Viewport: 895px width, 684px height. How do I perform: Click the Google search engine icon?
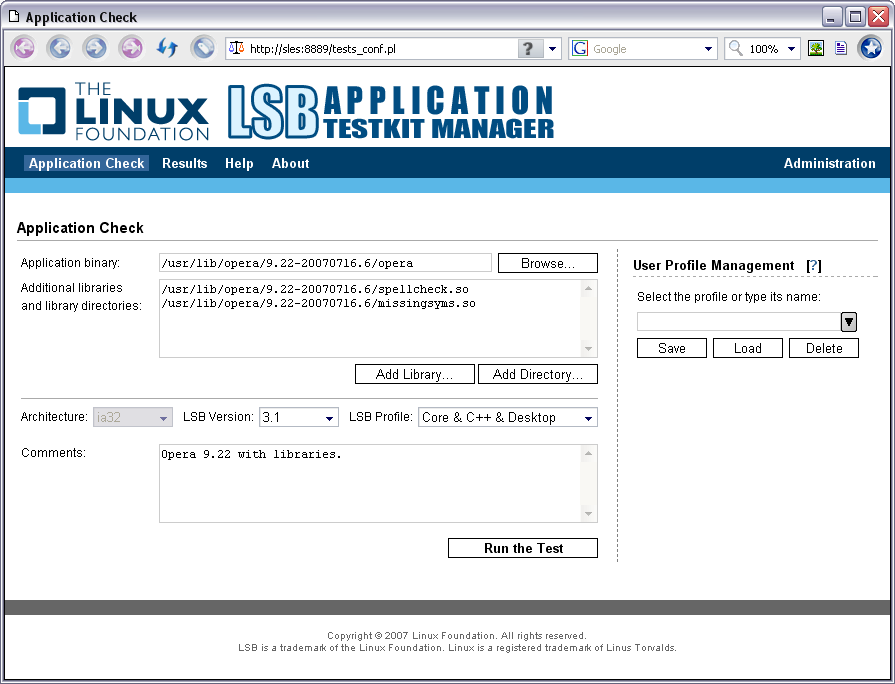580,49
